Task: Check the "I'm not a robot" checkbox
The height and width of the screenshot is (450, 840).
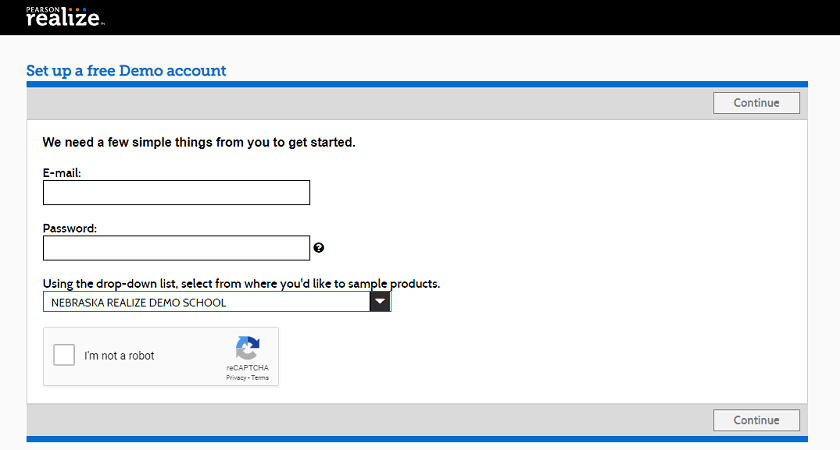Action: coord(64,355)
